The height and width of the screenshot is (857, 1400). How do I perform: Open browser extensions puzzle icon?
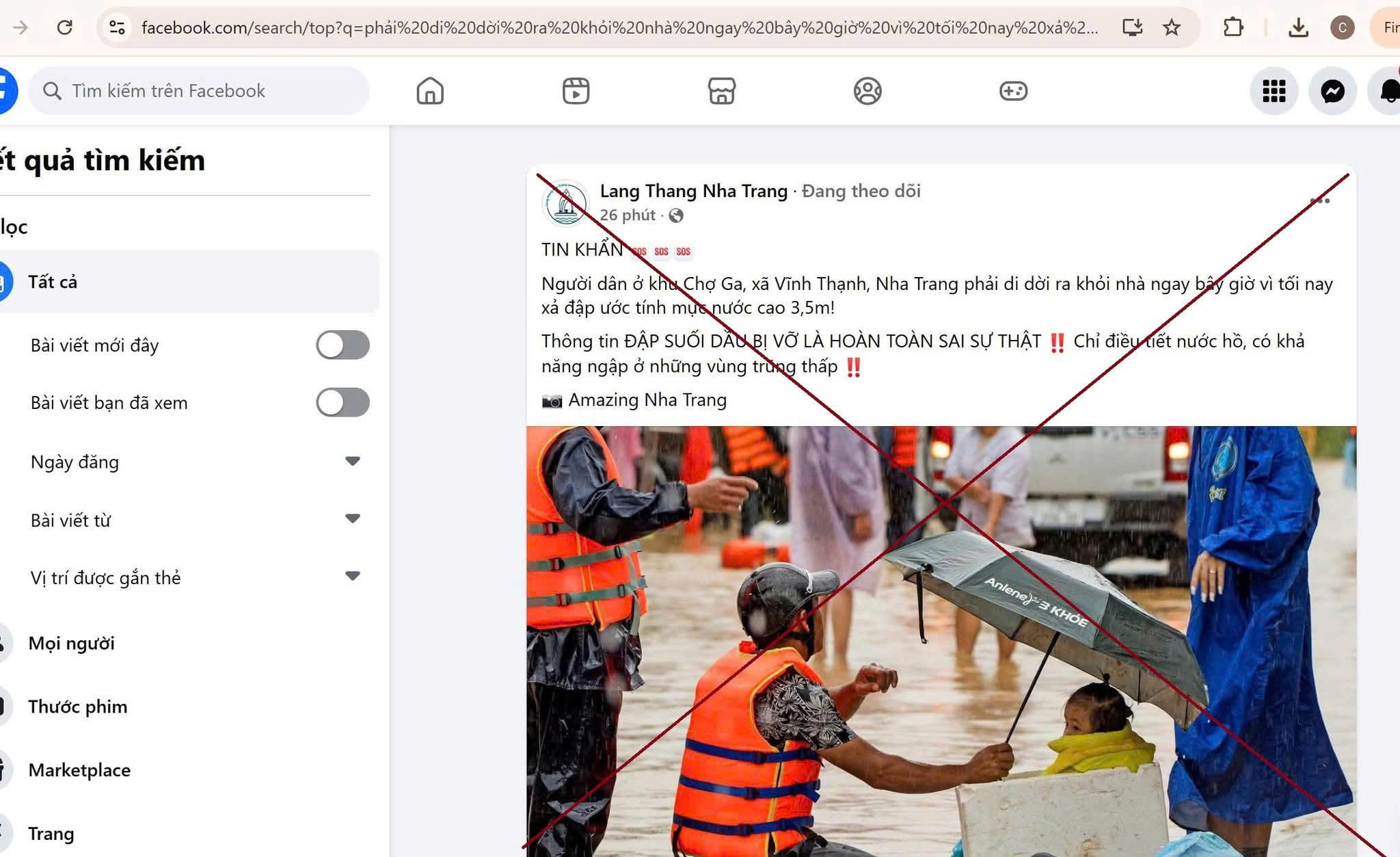pos(1233,27)
